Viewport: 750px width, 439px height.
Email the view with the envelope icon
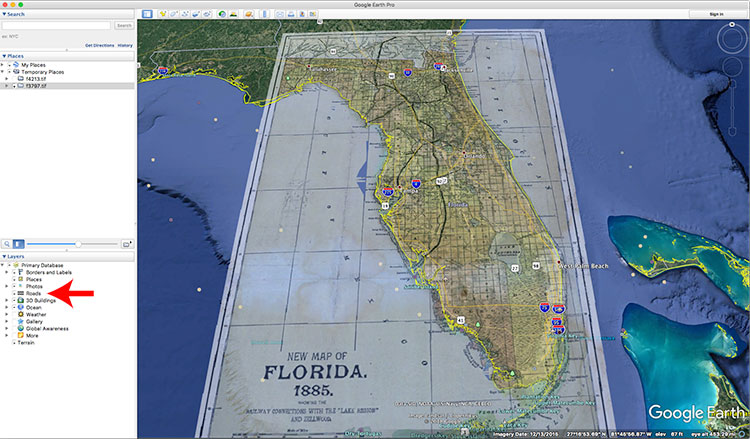[x=280, y=14]
